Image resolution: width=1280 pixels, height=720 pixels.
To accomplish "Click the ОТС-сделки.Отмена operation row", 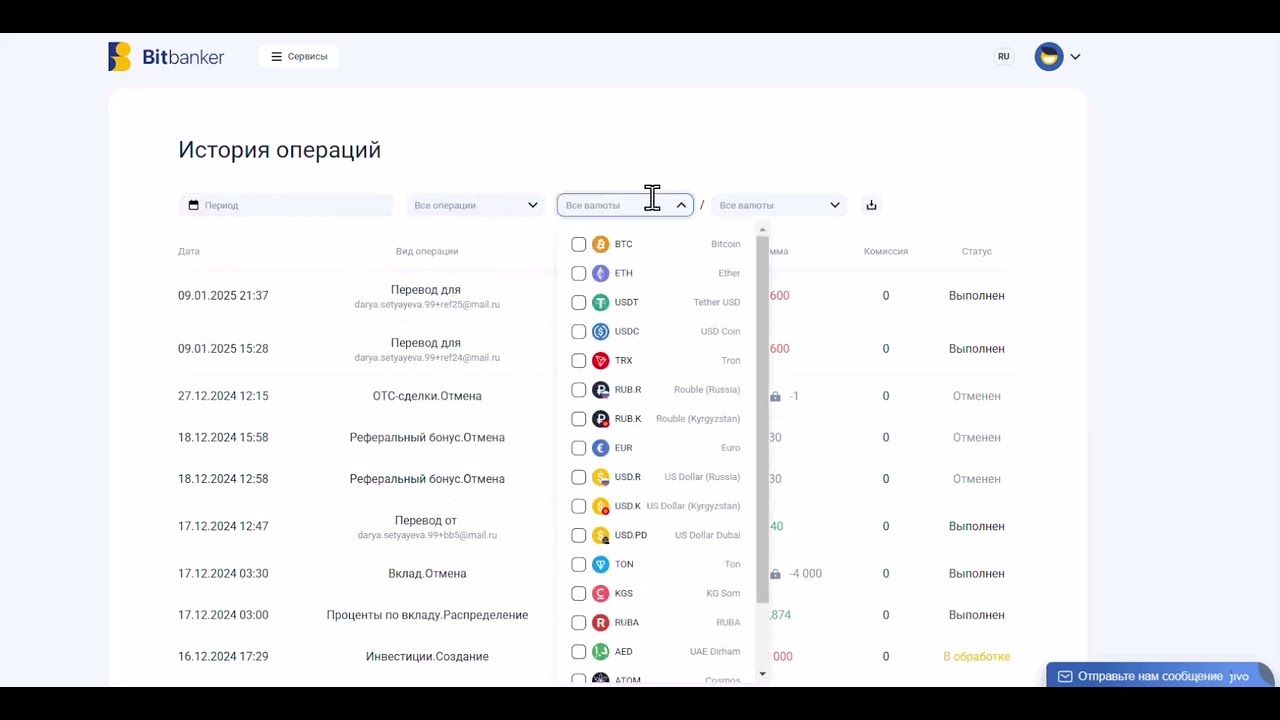I will (x=427, y=396).
